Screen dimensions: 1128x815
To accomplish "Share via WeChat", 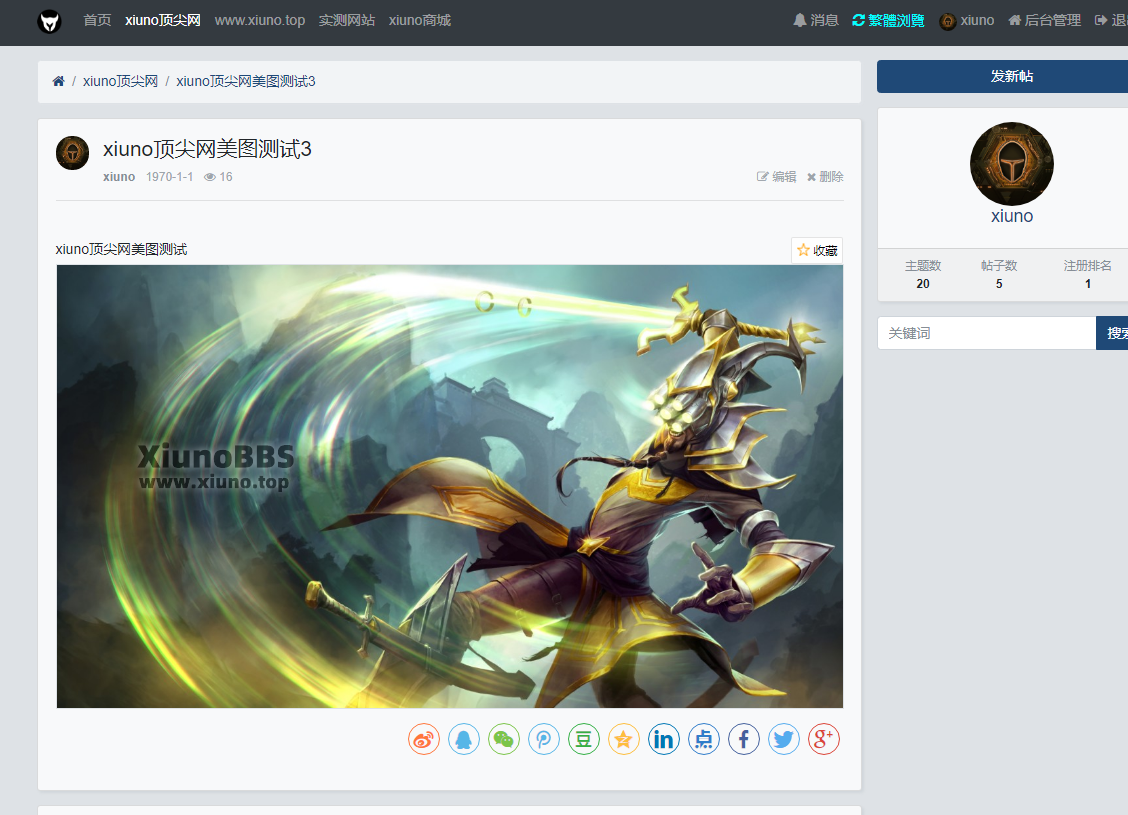I will [504, 739].
